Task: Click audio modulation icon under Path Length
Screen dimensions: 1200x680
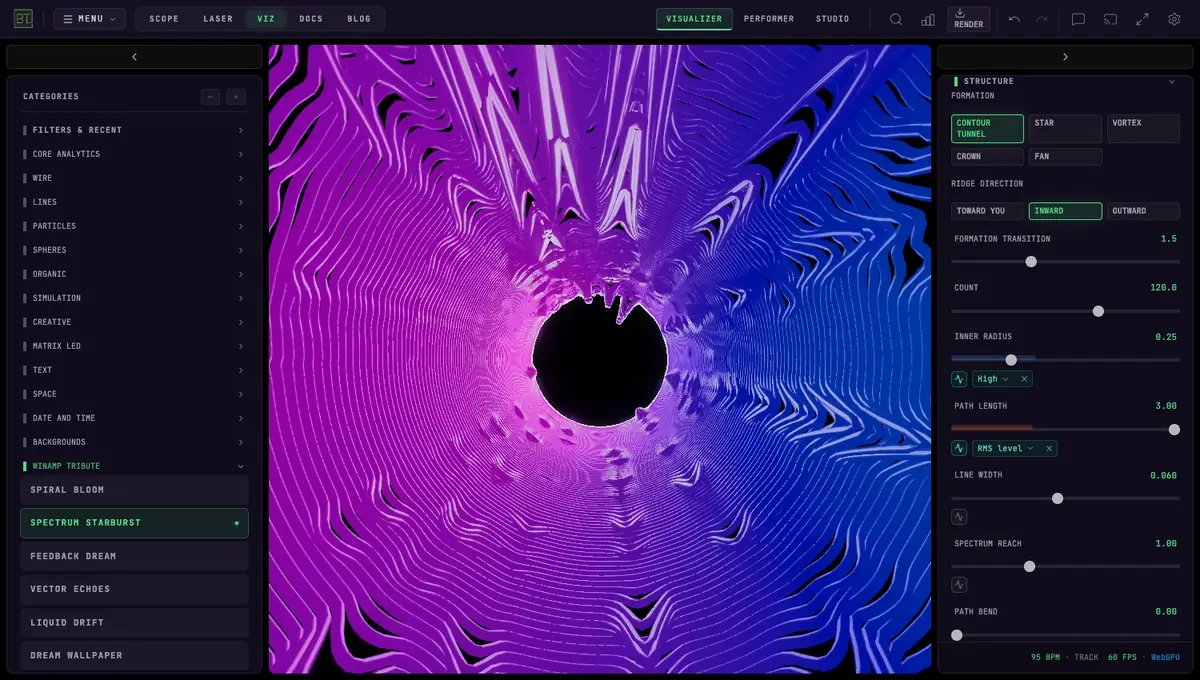Action: 959,448
